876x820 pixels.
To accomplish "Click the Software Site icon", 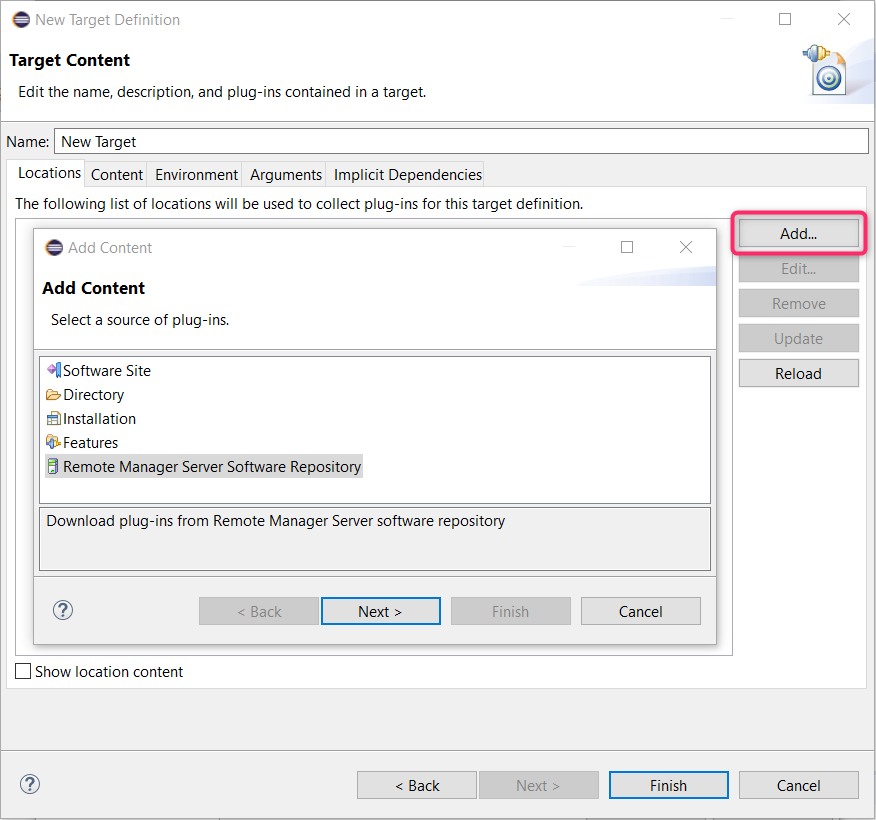I will point(54,370).
